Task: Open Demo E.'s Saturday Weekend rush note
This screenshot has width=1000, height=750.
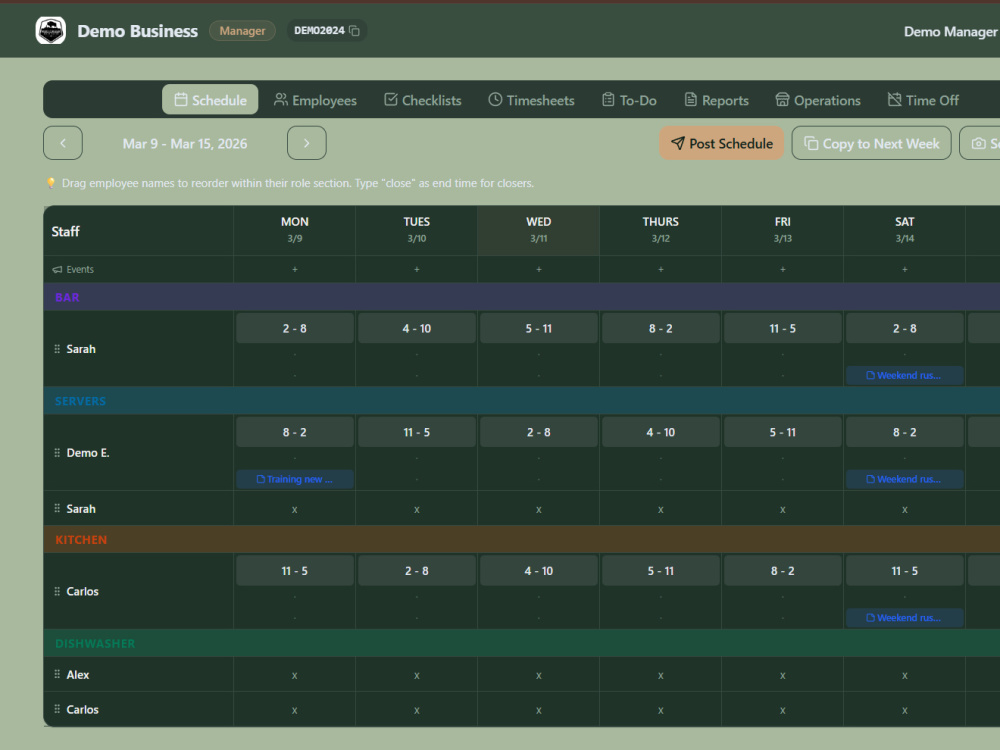Action: click(x=904, y=480)
